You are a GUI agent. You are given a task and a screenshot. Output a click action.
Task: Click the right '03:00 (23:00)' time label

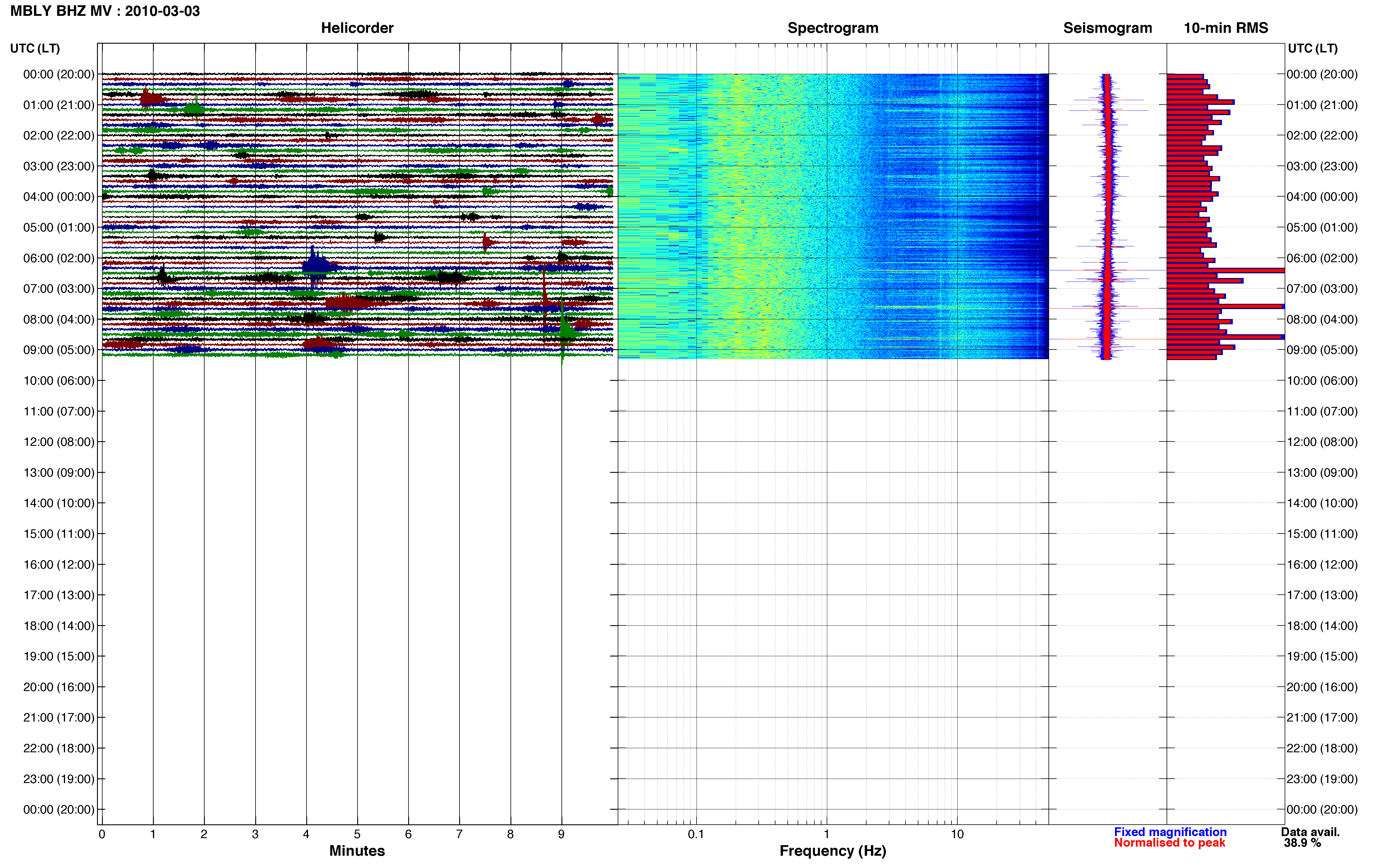pyautogui.click(x=1322, y=166)
